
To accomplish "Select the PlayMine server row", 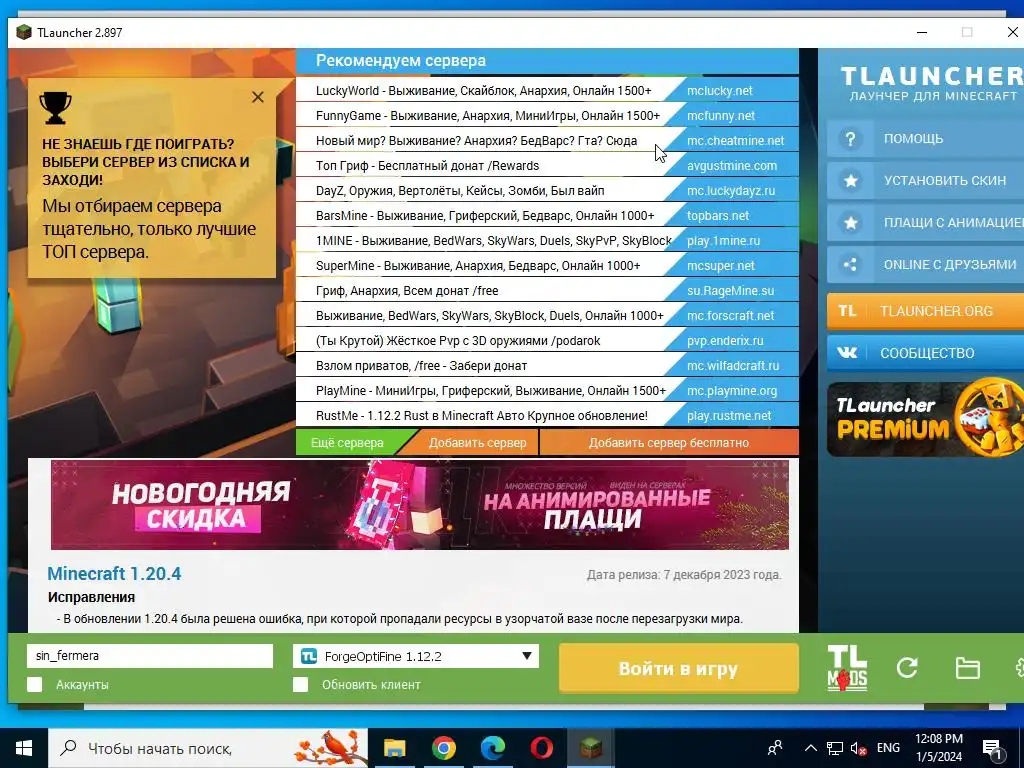I will click(x=547, y=391).
